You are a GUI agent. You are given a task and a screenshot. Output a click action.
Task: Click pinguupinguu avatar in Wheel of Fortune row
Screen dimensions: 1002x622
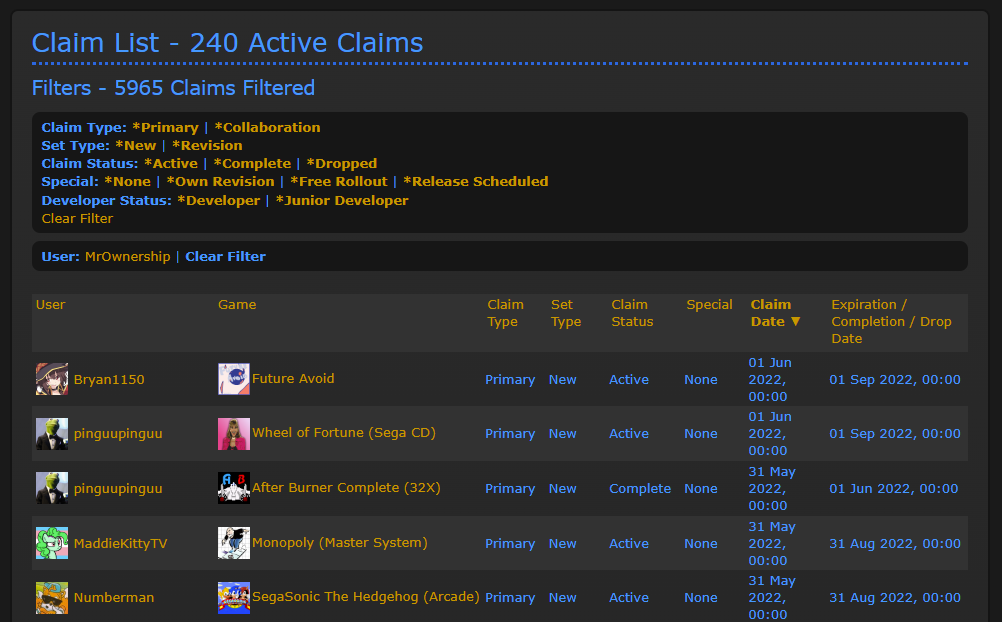(52, 433)
